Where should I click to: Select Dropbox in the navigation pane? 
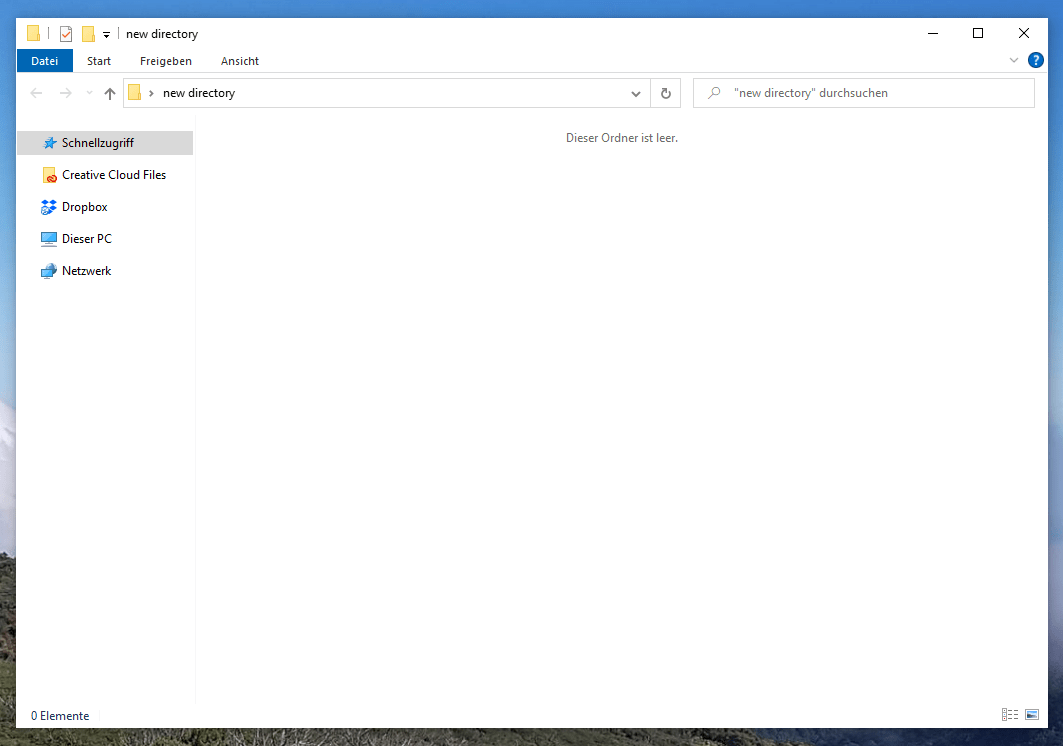pos(84,206)
